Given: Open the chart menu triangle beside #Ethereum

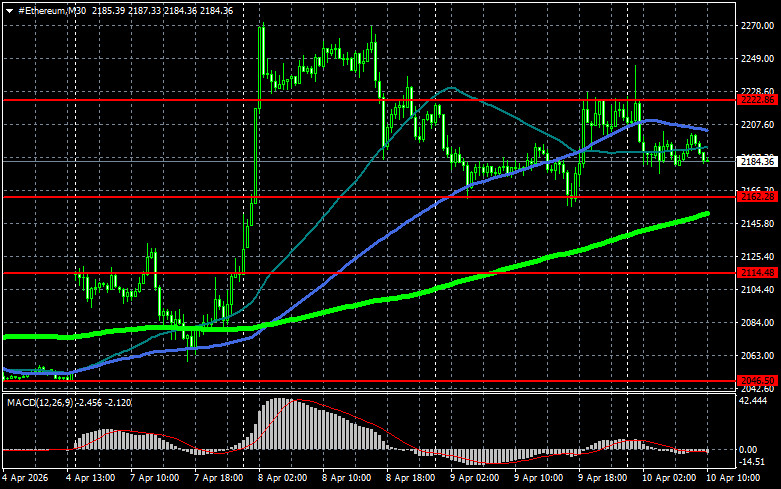Looking at the screenshot, I should coord(9,9).
